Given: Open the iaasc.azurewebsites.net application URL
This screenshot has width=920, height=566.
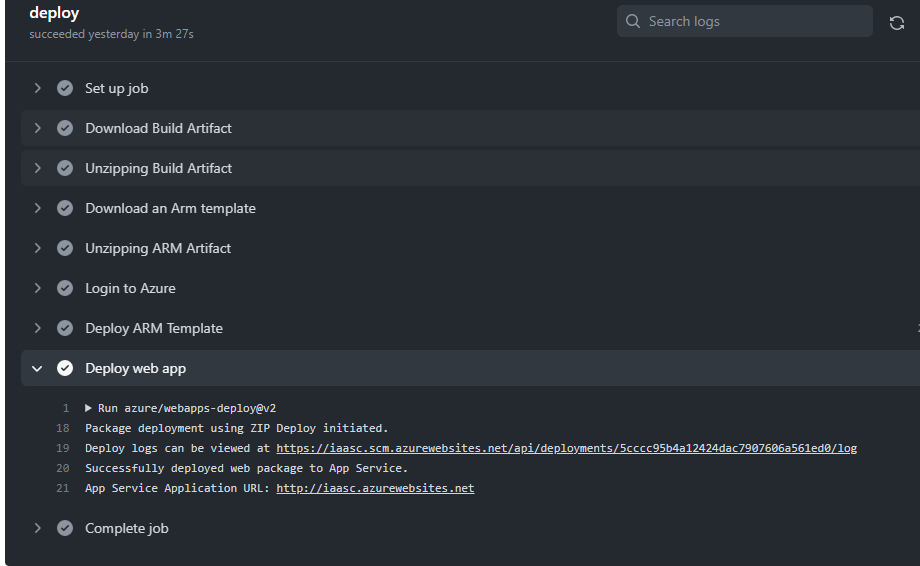Looking at the screenshot, I should (x=375, y=488).
